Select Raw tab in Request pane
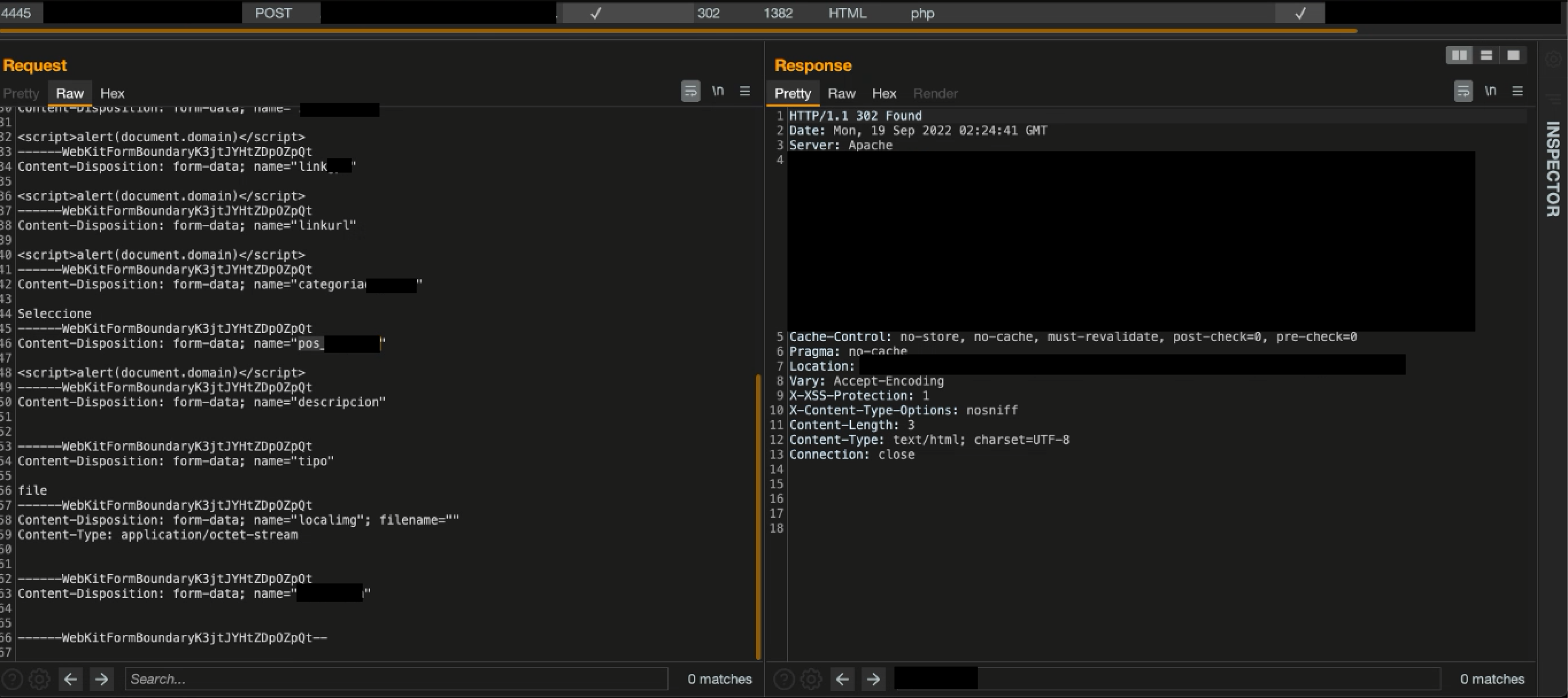This screenshot has height=698, width=1568. (x=70, y=93)
